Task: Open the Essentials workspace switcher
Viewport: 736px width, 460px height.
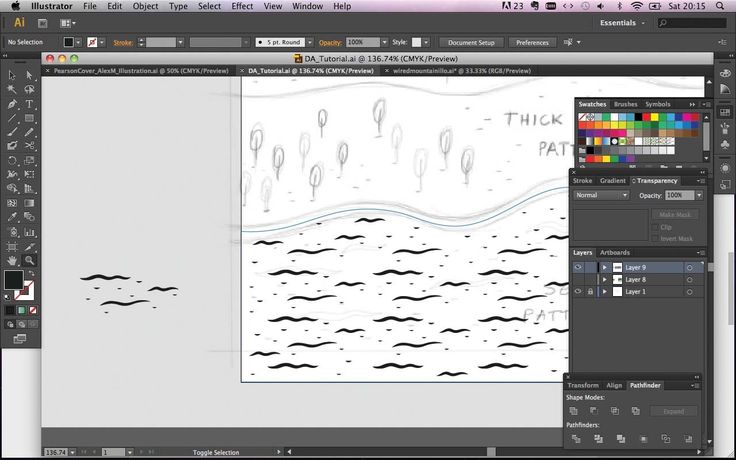Action: coord(622,23)
